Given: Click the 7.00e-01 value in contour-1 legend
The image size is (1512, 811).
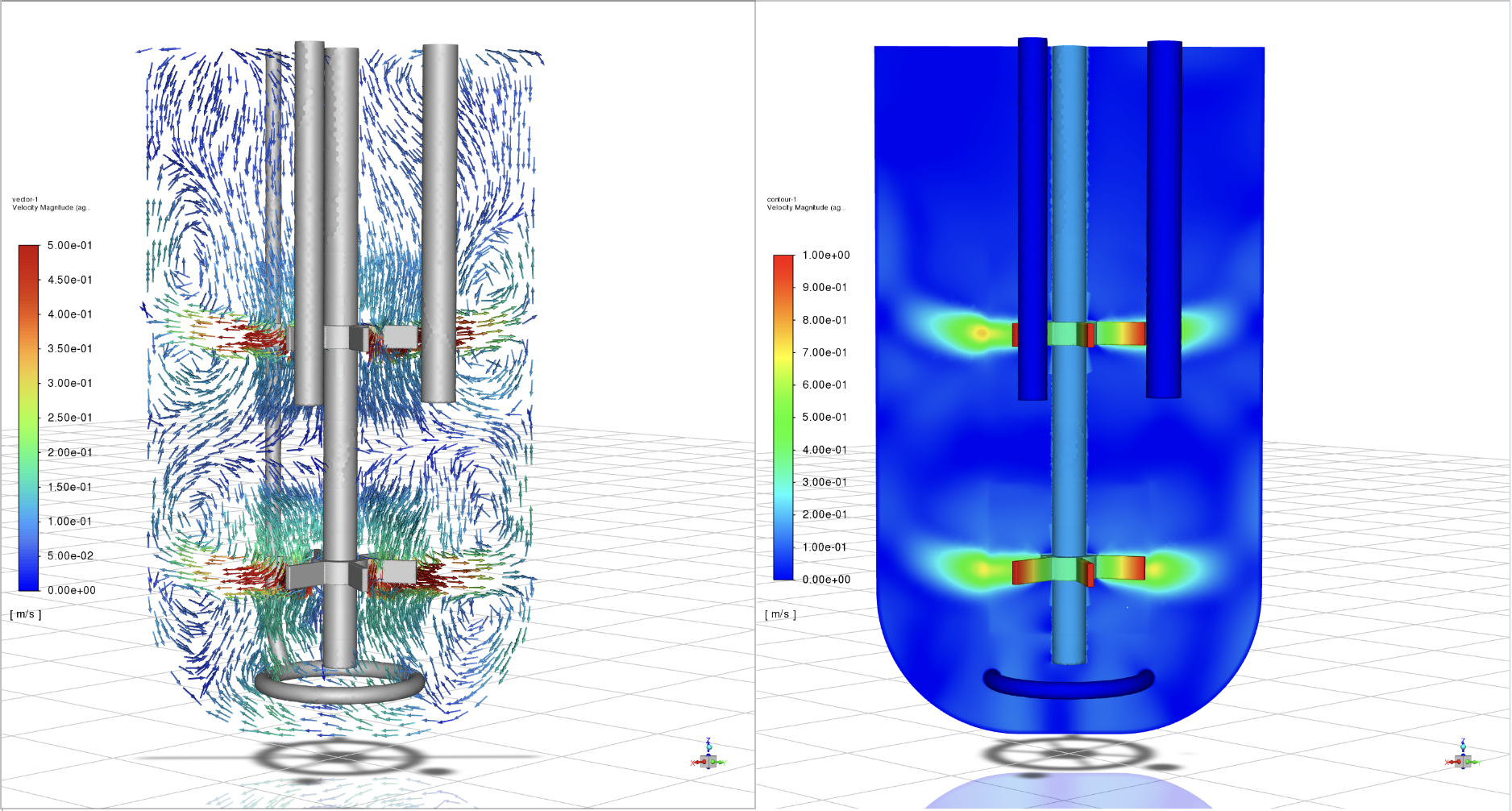Looking at the screenshot, I should (824, 352).
